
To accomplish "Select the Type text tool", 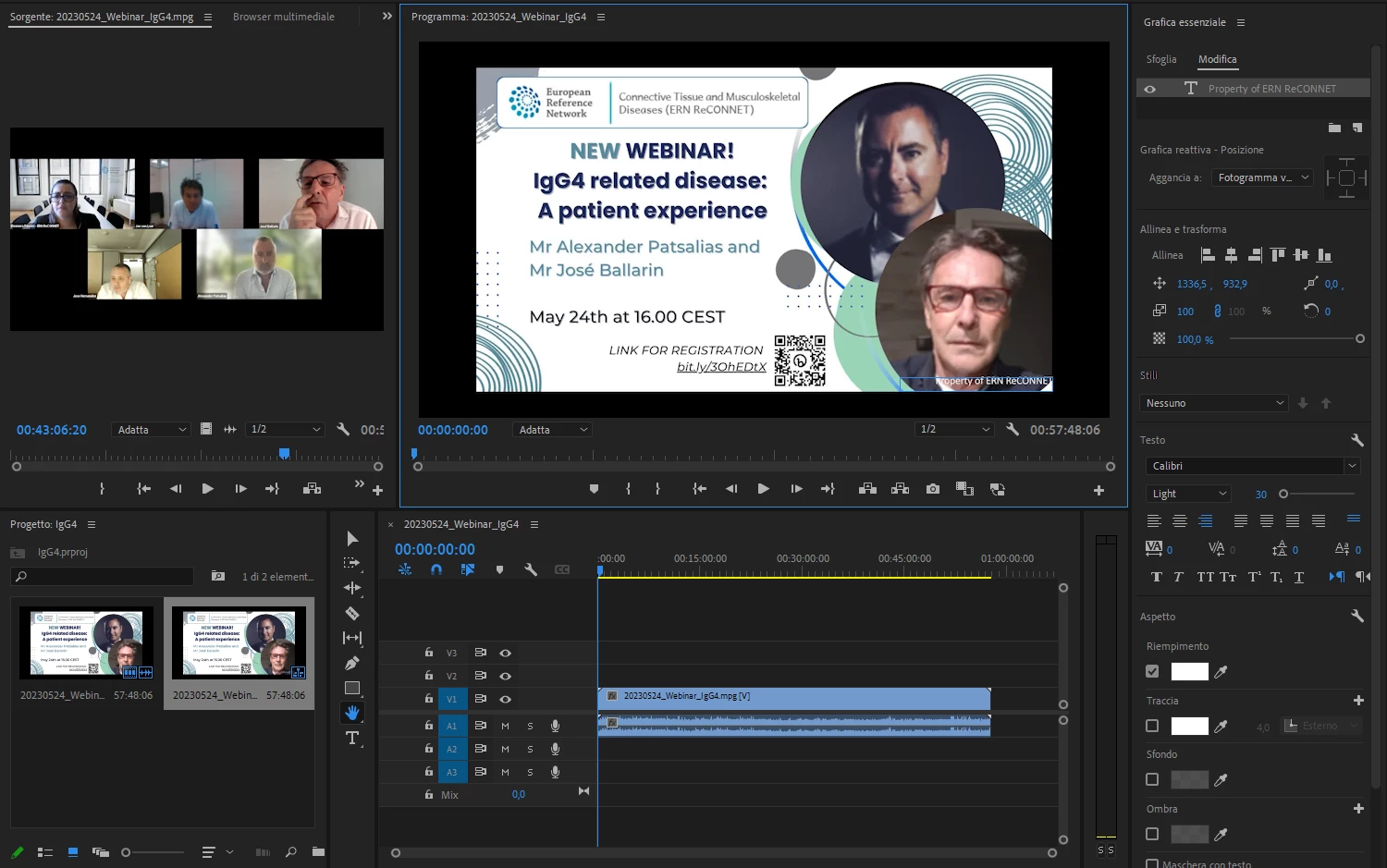I will point(352,738).
